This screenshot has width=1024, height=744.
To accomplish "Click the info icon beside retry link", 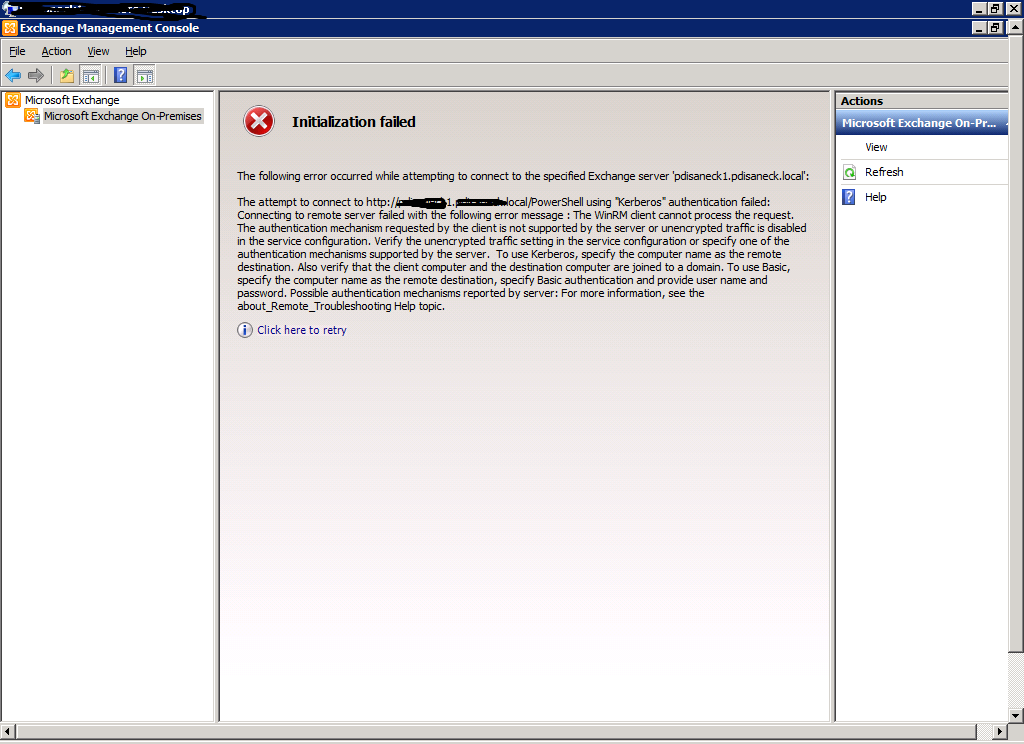I will [245, 330].
